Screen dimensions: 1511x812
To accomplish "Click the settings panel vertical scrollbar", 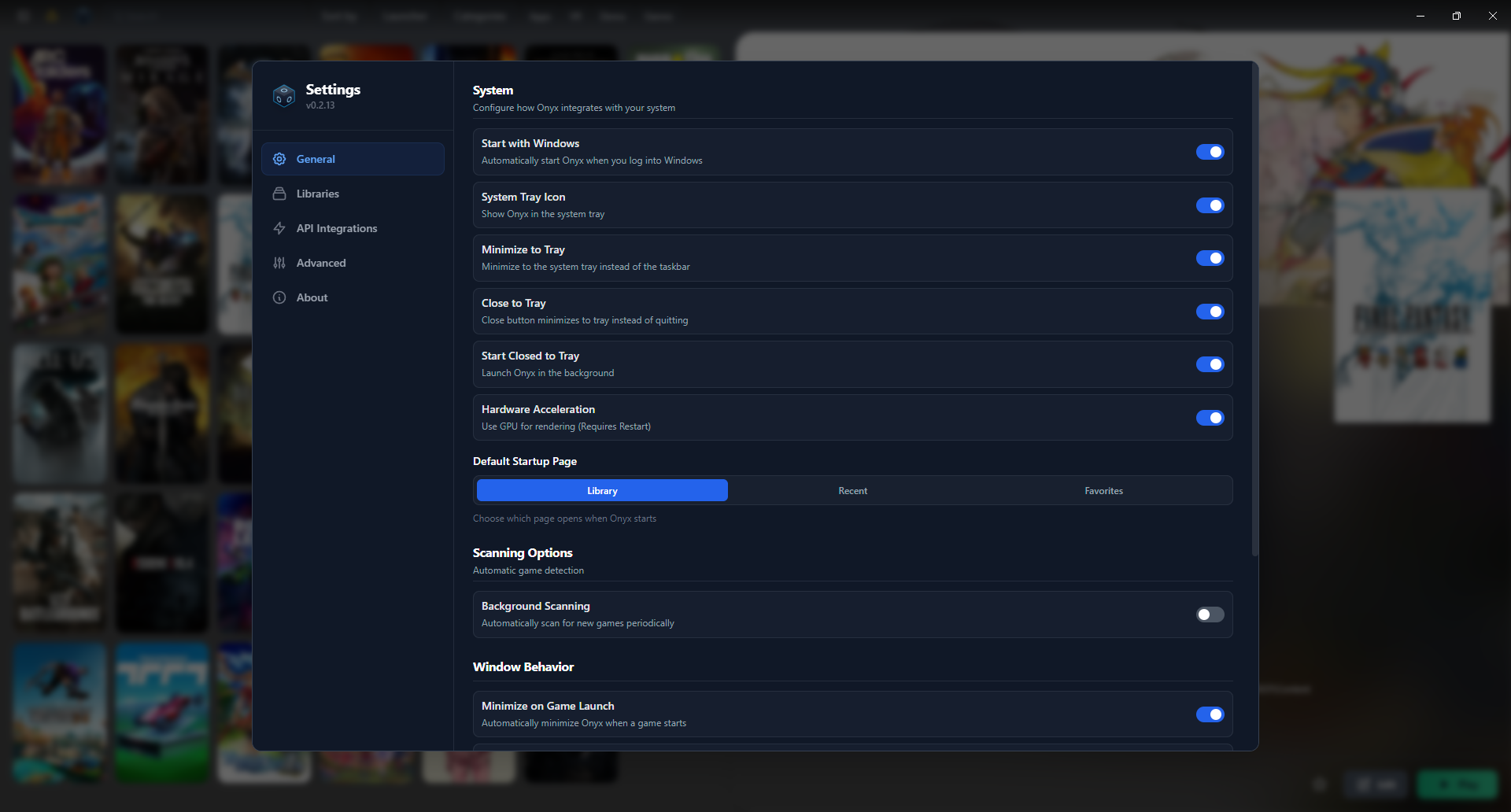I will click(x=1254, y=315).
